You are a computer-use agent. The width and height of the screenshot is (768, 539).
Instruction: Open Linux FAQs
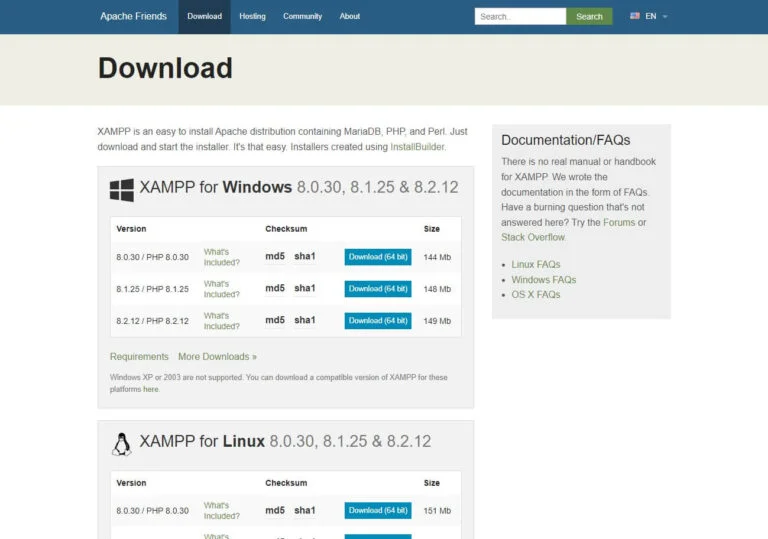pyautogui.click(x=536, y=265)
